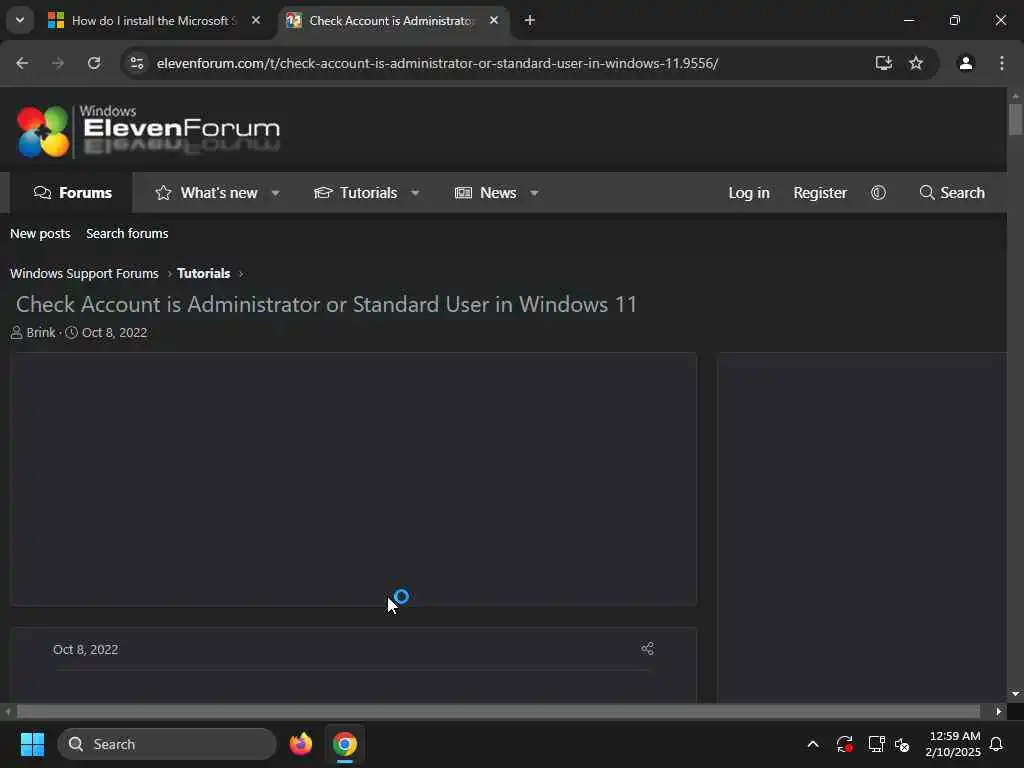Click the thread title heading

327,304
